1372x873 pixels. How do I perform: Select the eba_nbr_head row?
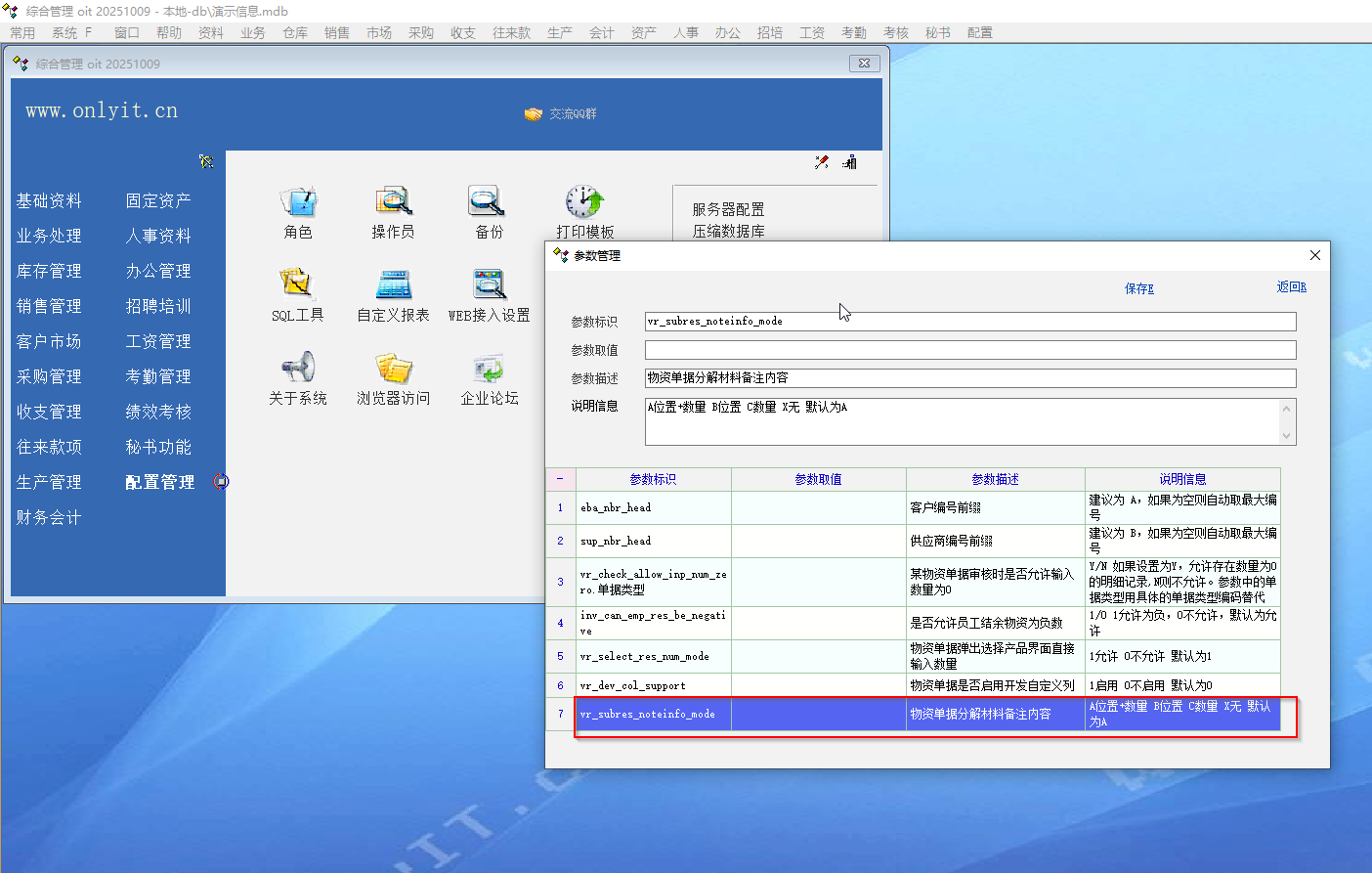pyautogui.click(x=653, y=507)
